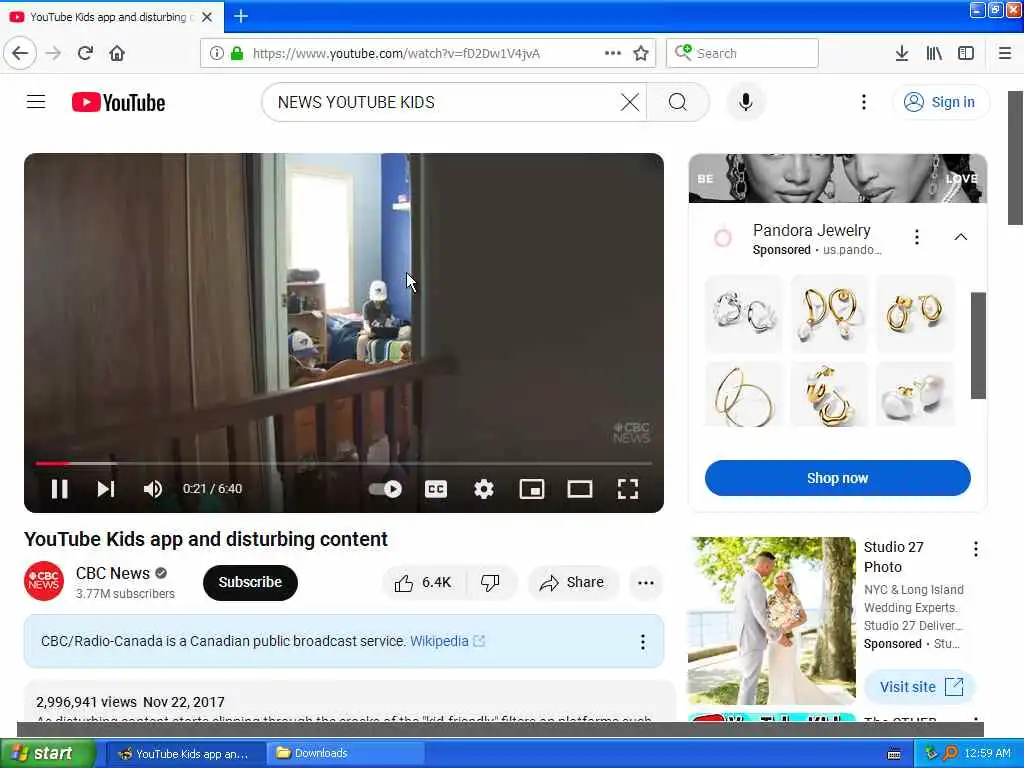The width and height of the screenshot is (1024, 768).
Task: Close the YouTube Kids tab
Action: 207,17
